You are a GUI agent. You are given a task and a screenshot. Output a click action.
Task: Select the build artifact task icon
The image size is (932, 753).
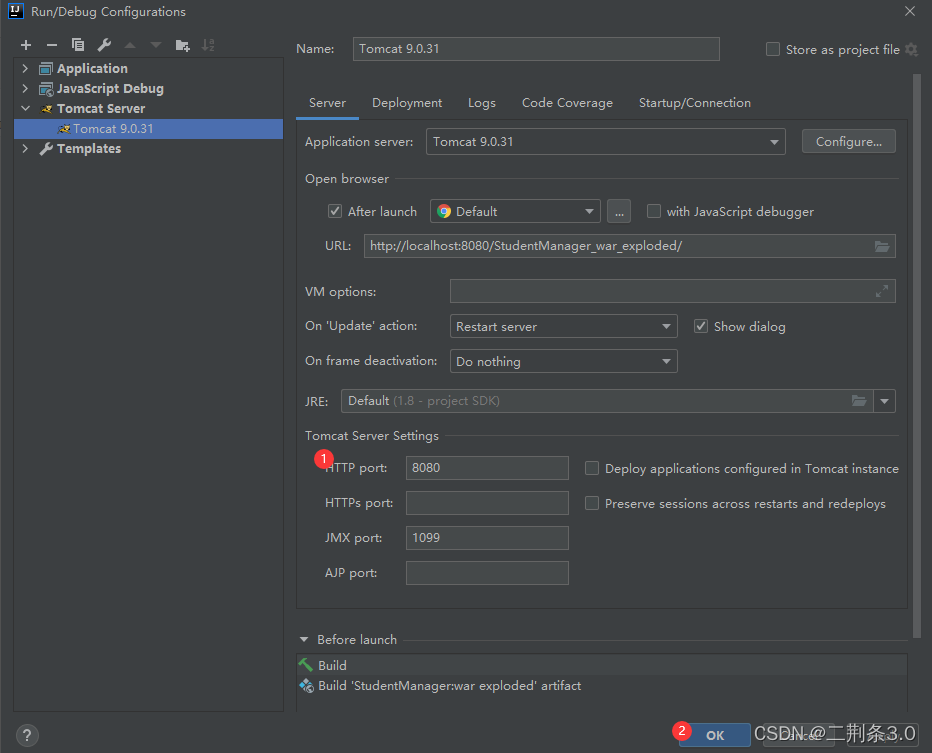point(306,685)
